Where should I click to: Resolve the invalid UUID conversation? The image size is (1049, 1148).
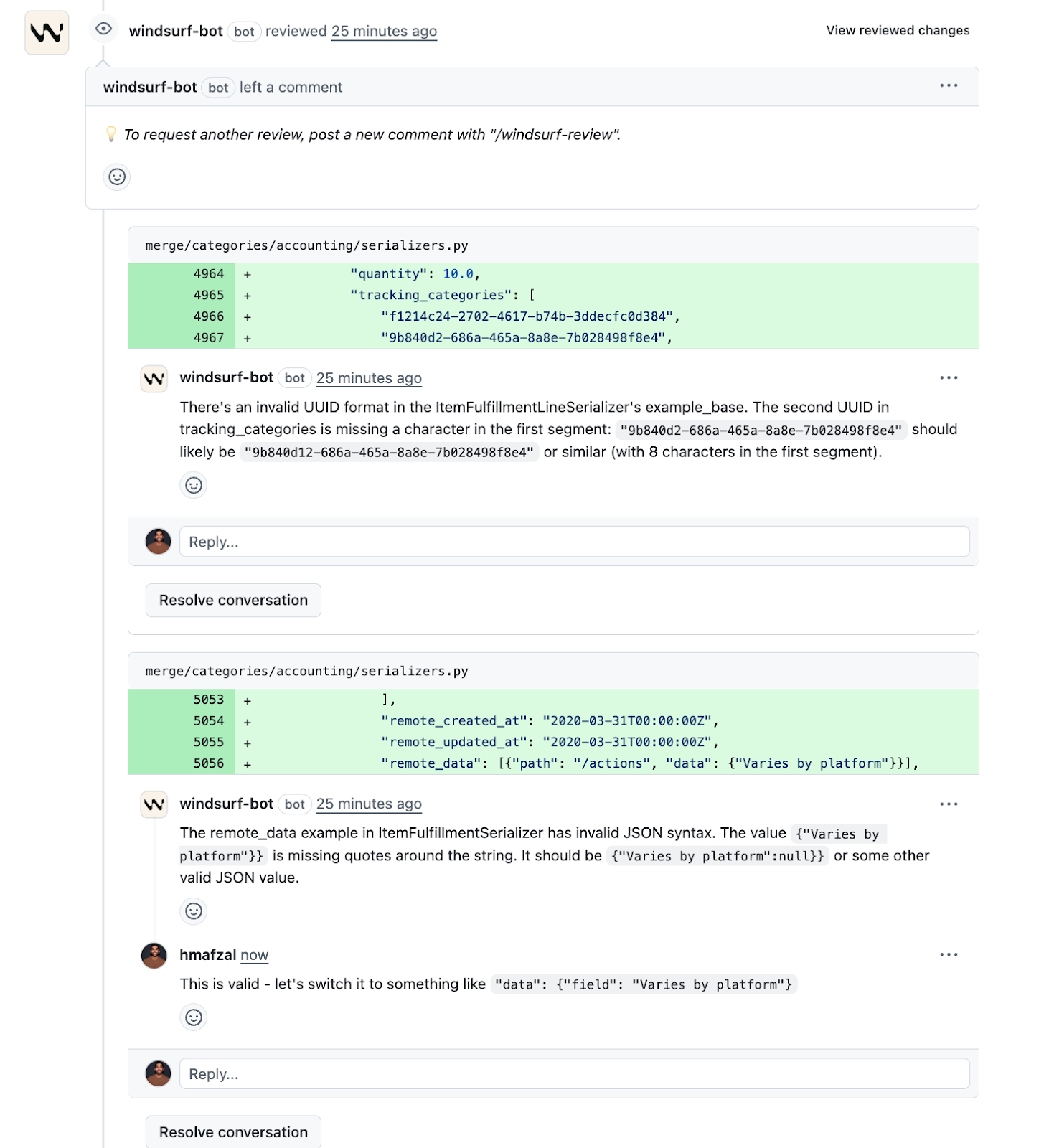coord(233,600)
